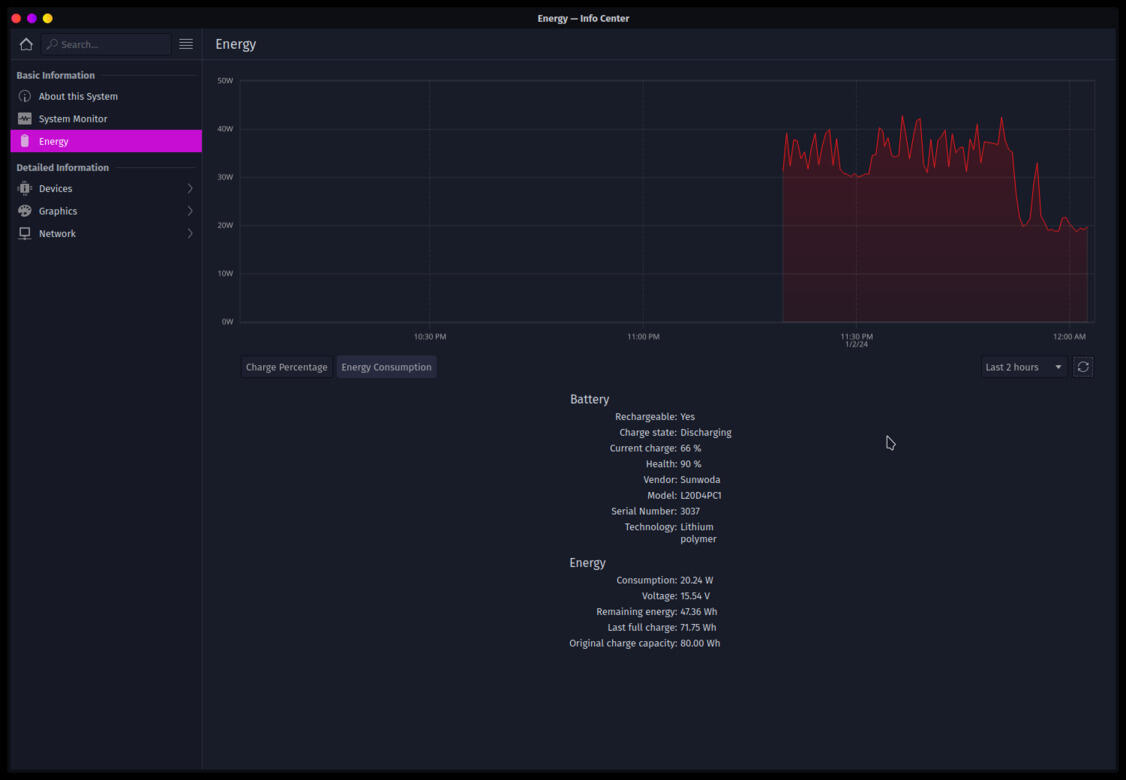Click the Sunwoda vendor value

[700, 480]
